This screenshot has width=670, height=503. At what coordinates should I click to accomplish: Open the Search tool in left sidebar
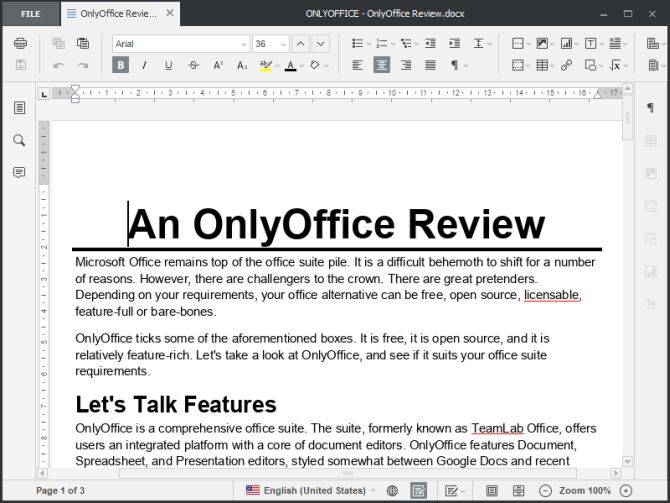(x=19, y=140)
